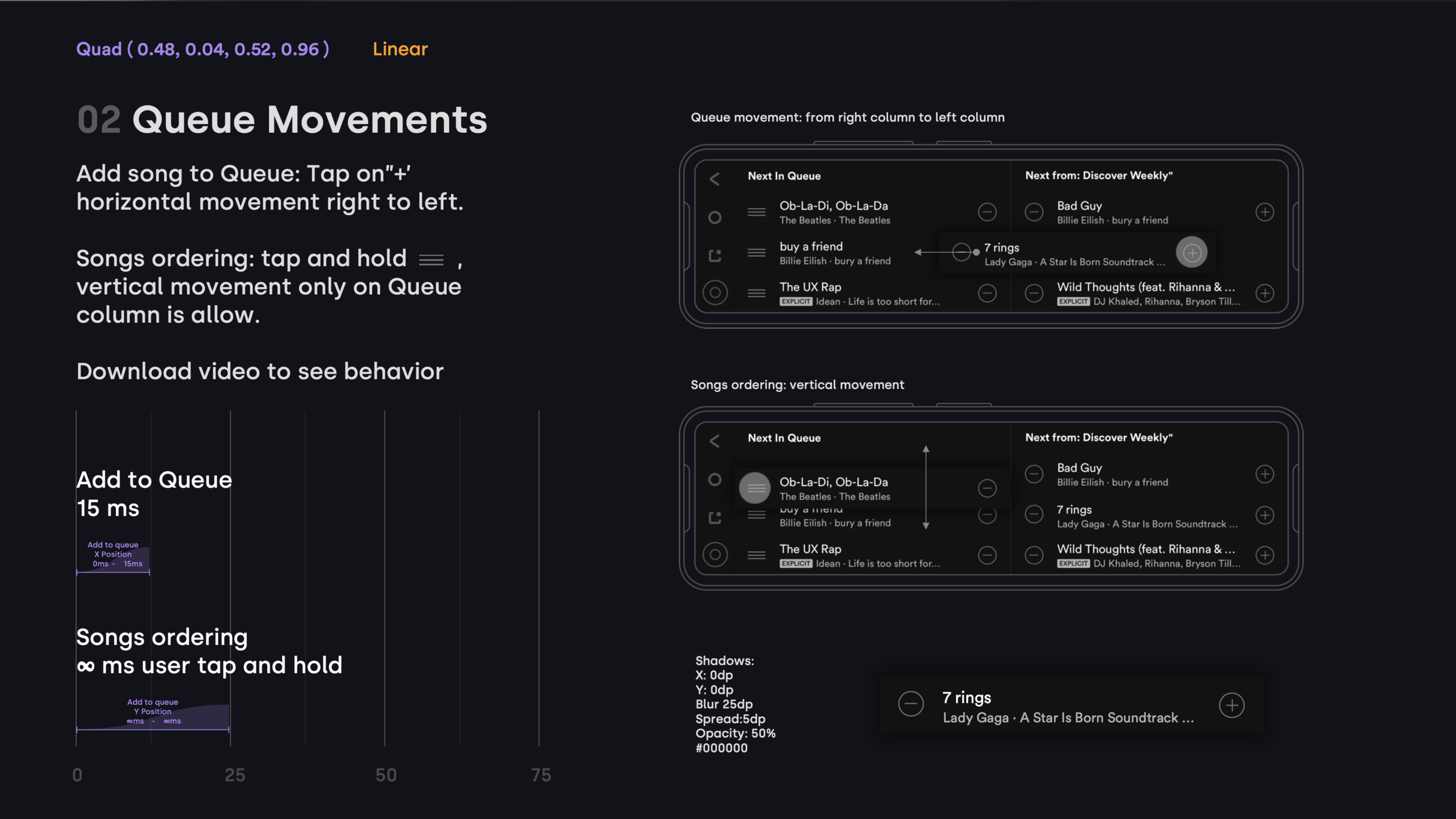Remove The UX Rap in bottom mockup
The height and width of the screenshot is (819, 1456).
point(987,555)
